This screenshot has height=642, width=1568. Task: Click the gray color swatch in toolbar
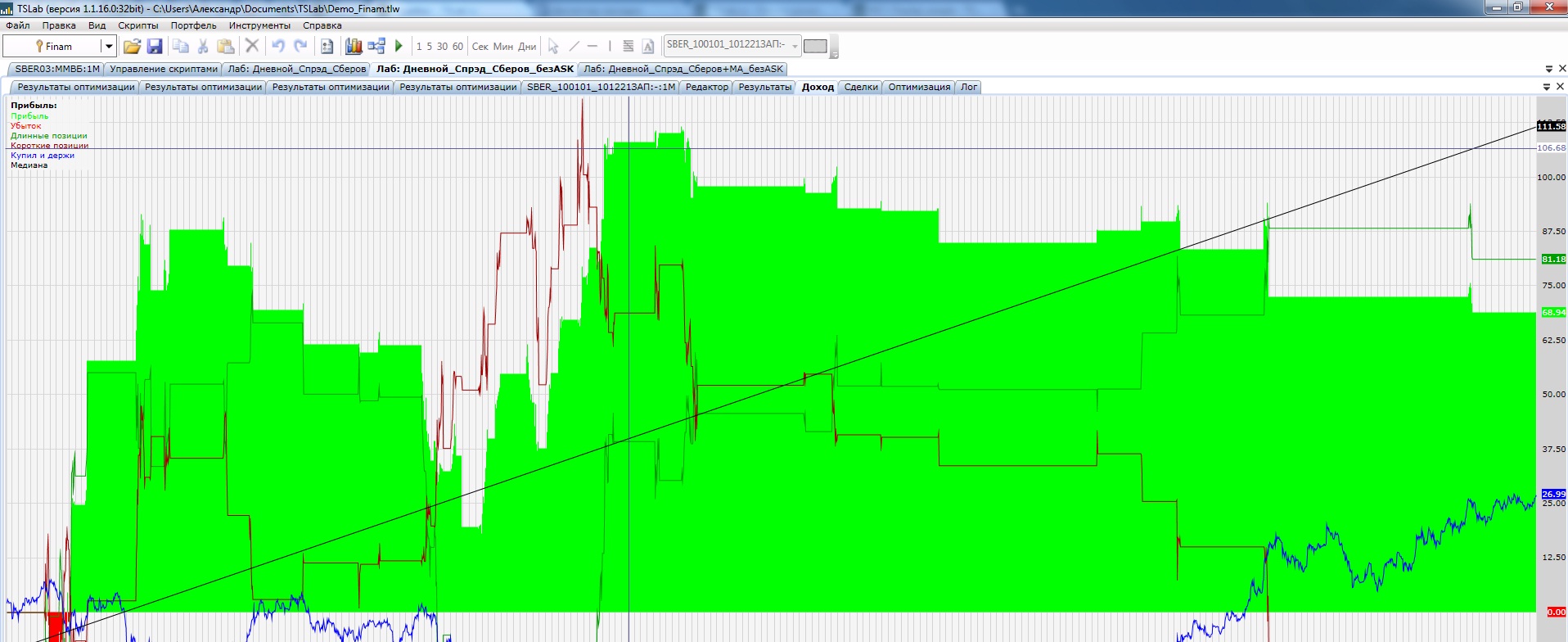coord(815,46)
